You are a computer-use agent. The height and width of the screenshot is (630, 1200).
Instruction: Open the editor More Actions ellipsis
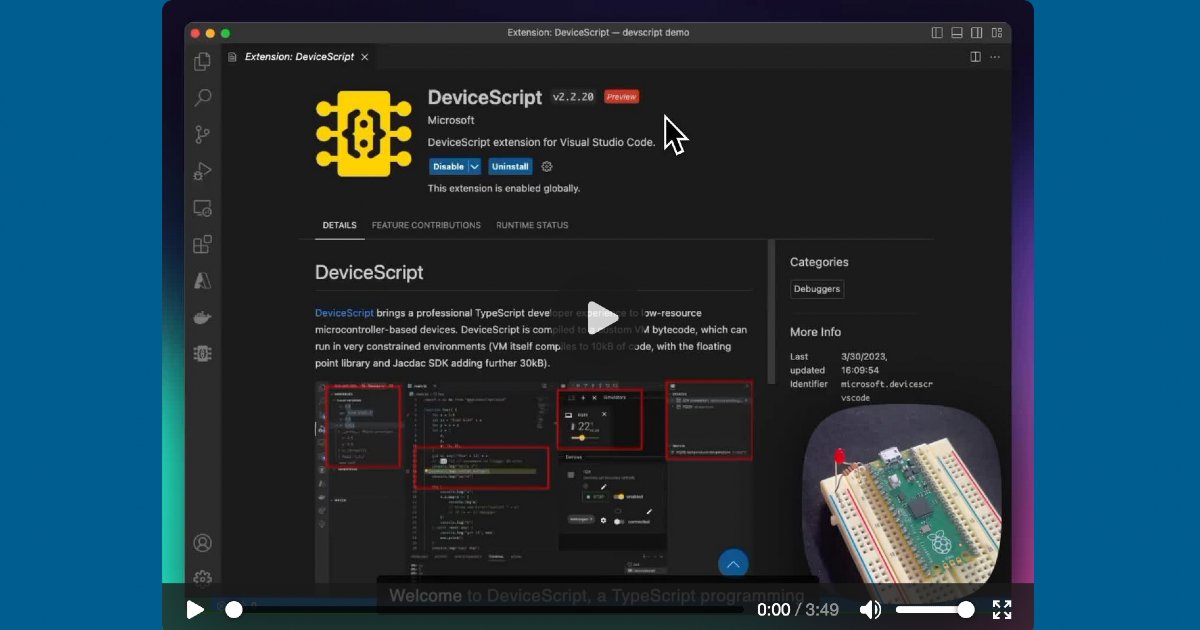995,57
